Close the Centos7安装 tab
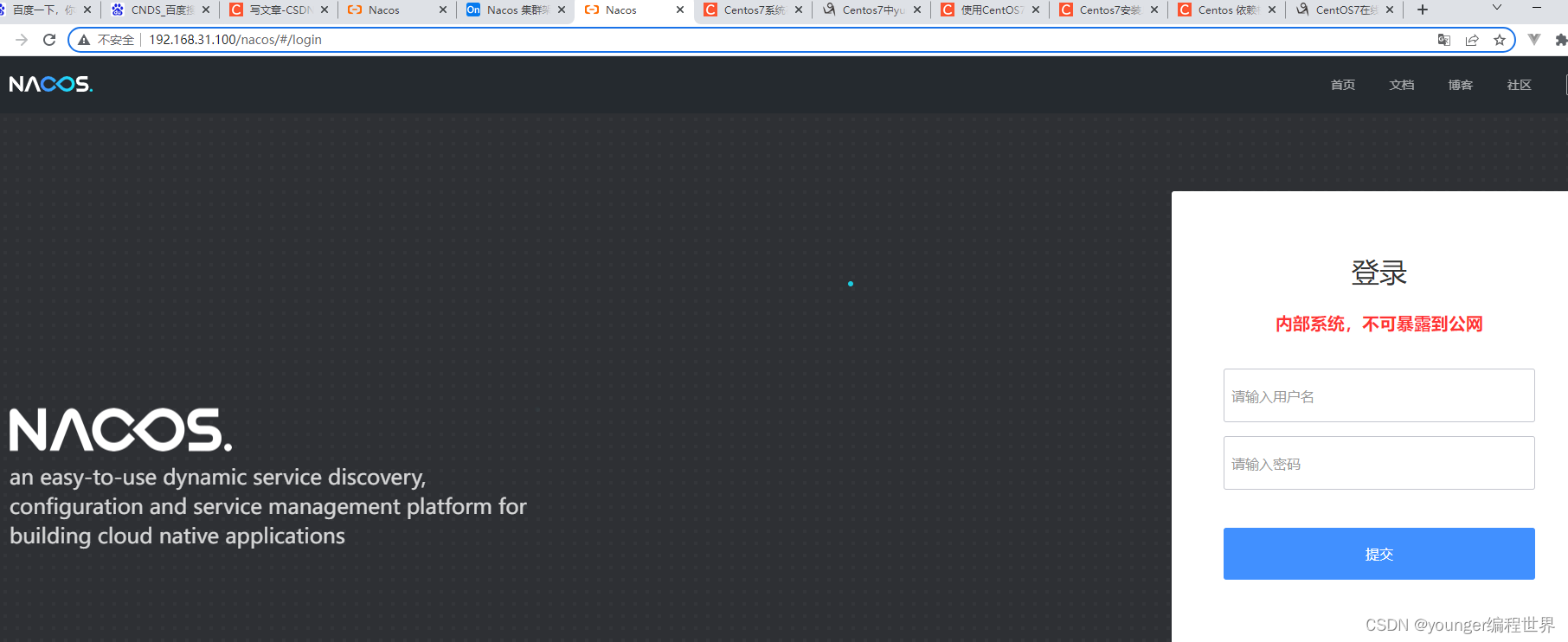Screen dimensions: 1568x642 1154,10
